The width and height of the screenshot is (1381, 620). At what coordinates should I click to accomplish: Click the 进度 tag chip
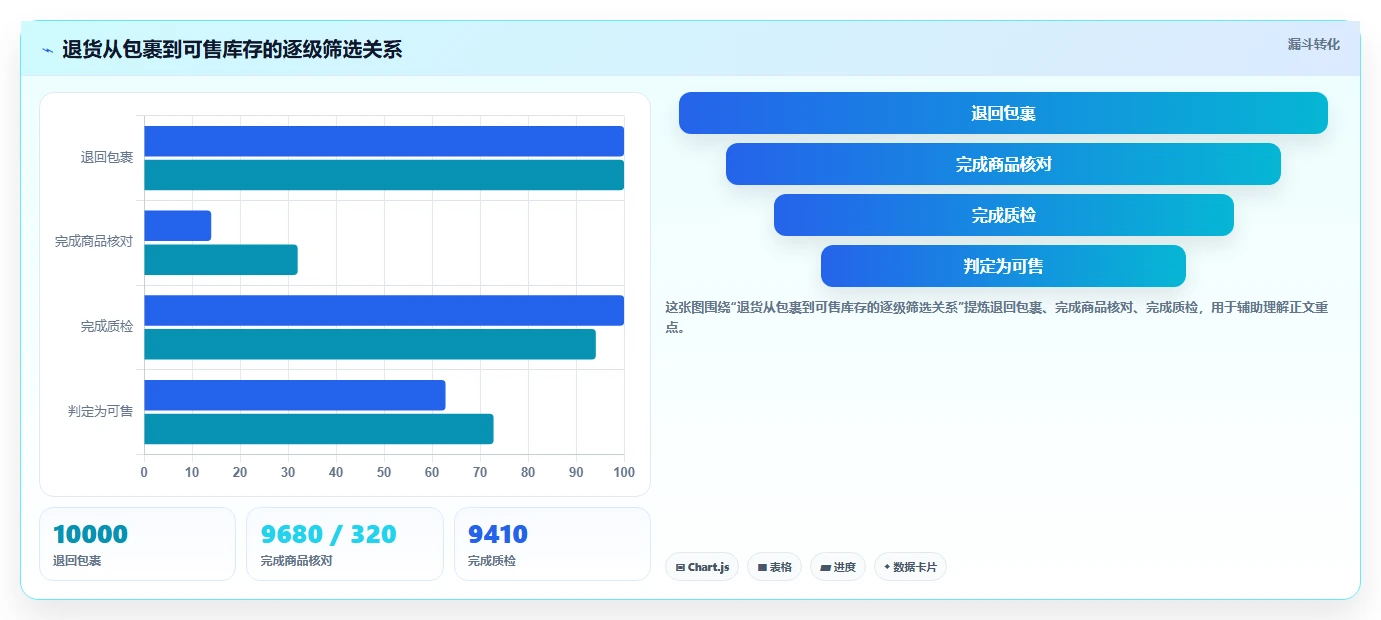[x=838, y=567]
